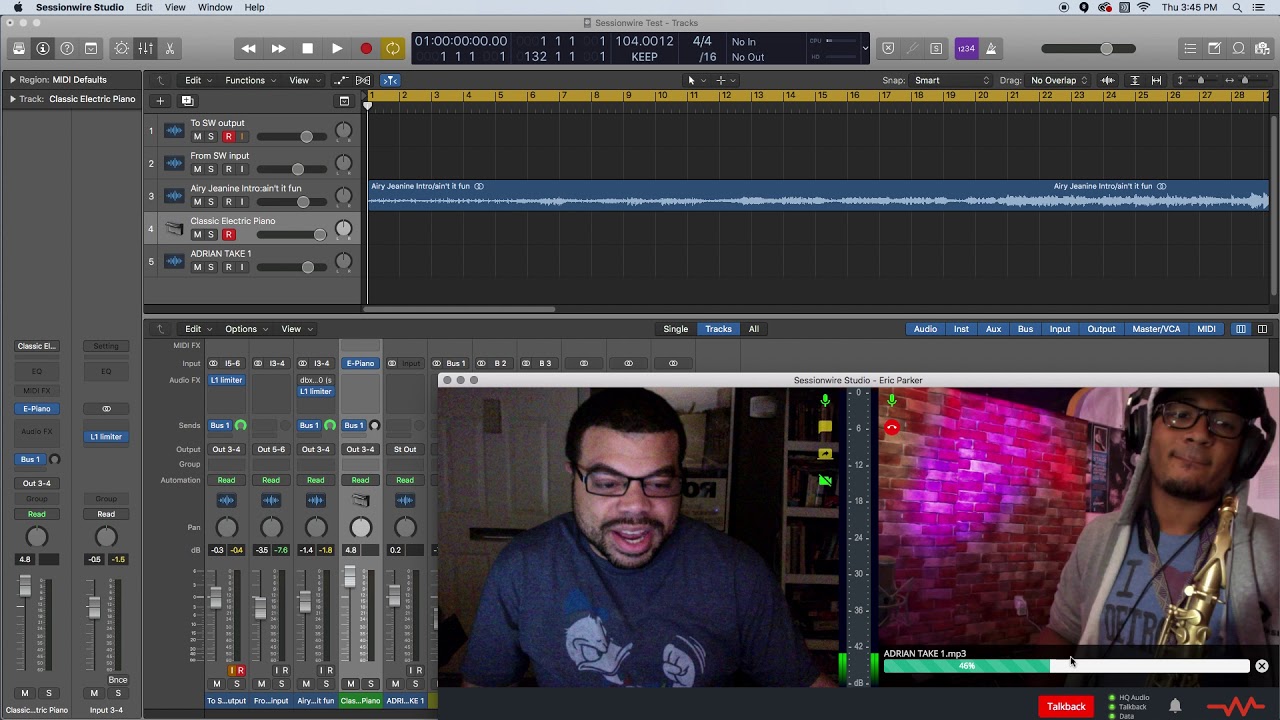
Task: Switch mixer to All view
Action: [x=754, y=329]
